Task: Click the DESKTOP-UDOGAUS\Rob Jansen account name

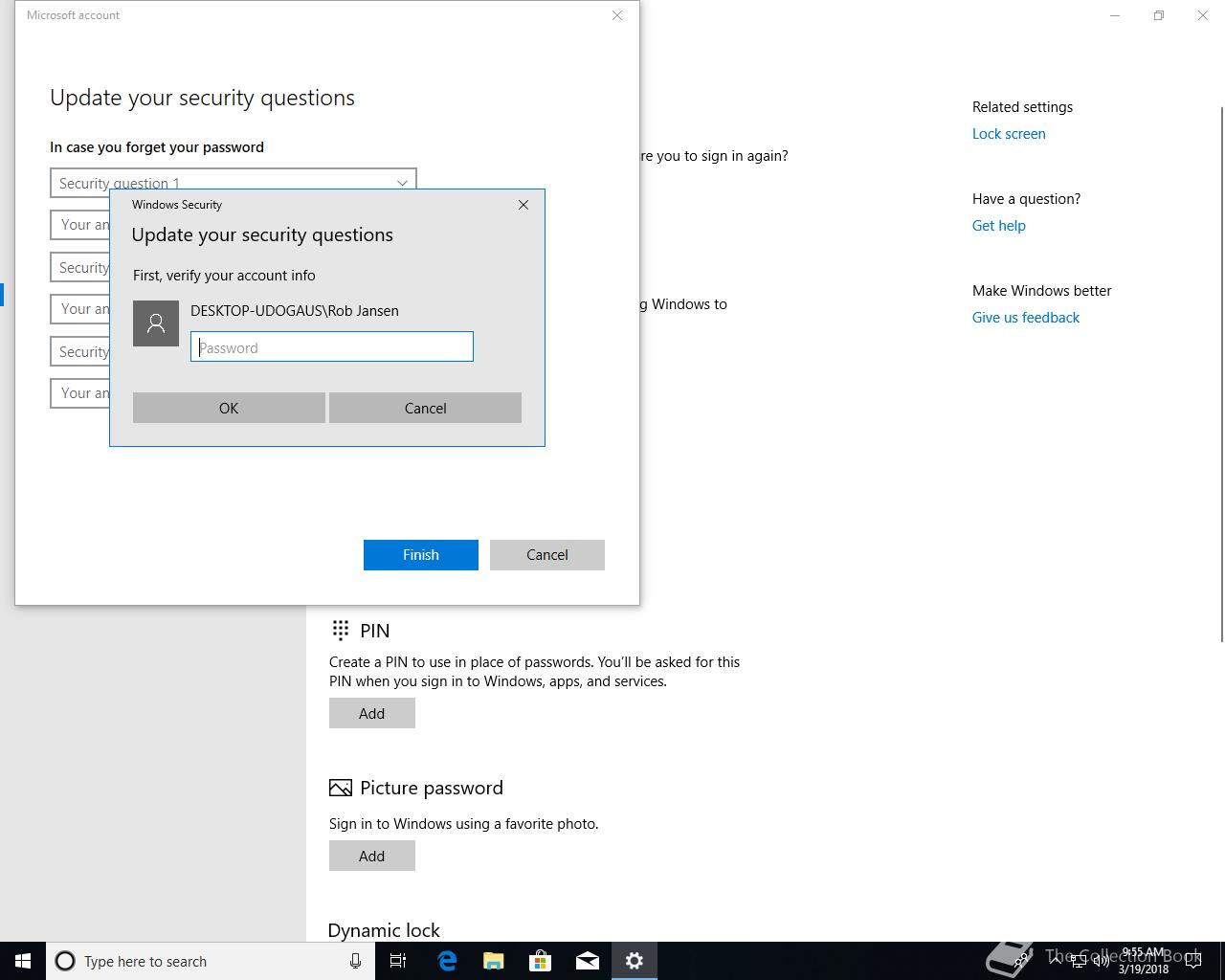Action: pos(295,311)
